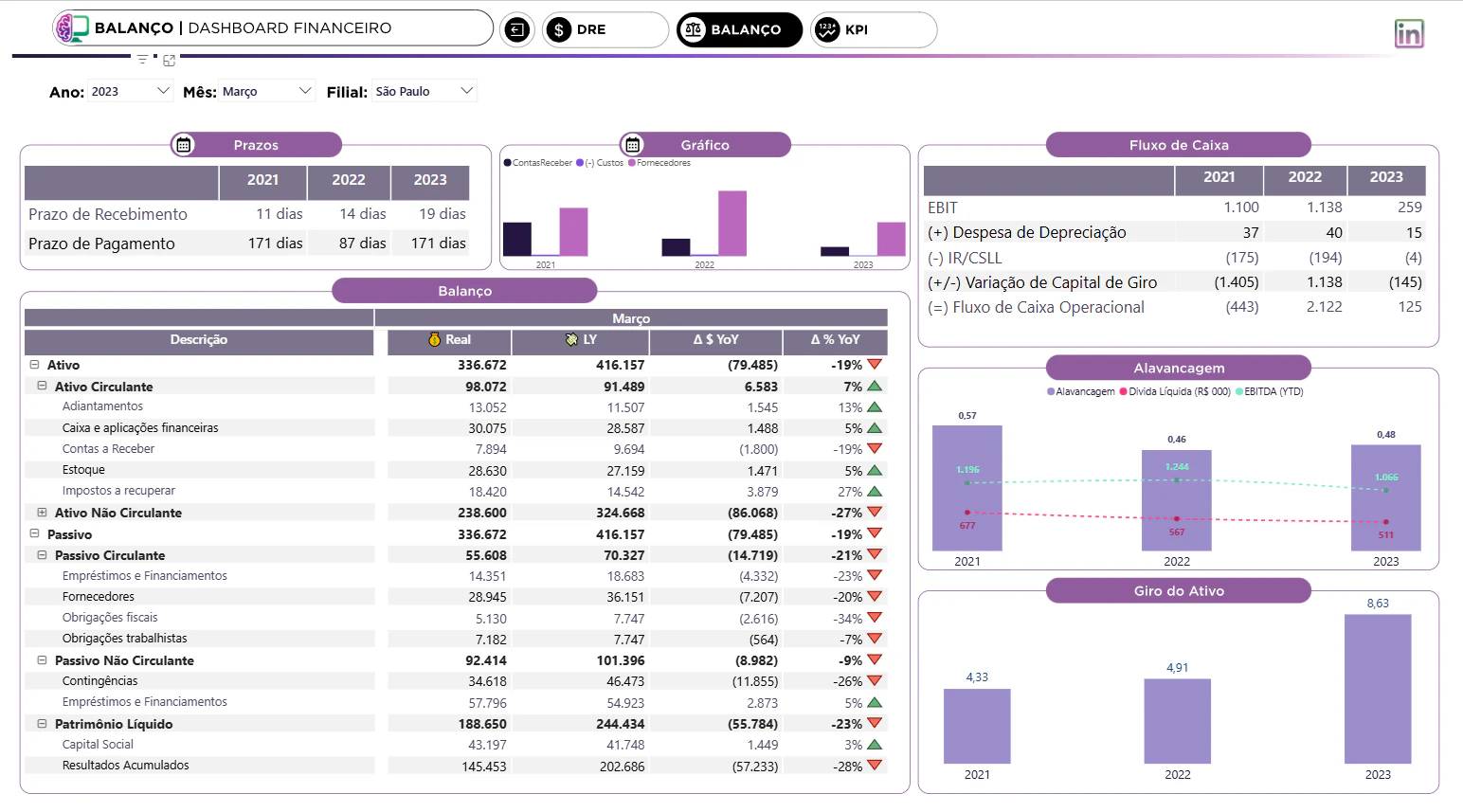1463x812 pixels.
Task: Open the Ano year dropdown
Action: pyautogui.click(x=131, y=91)
